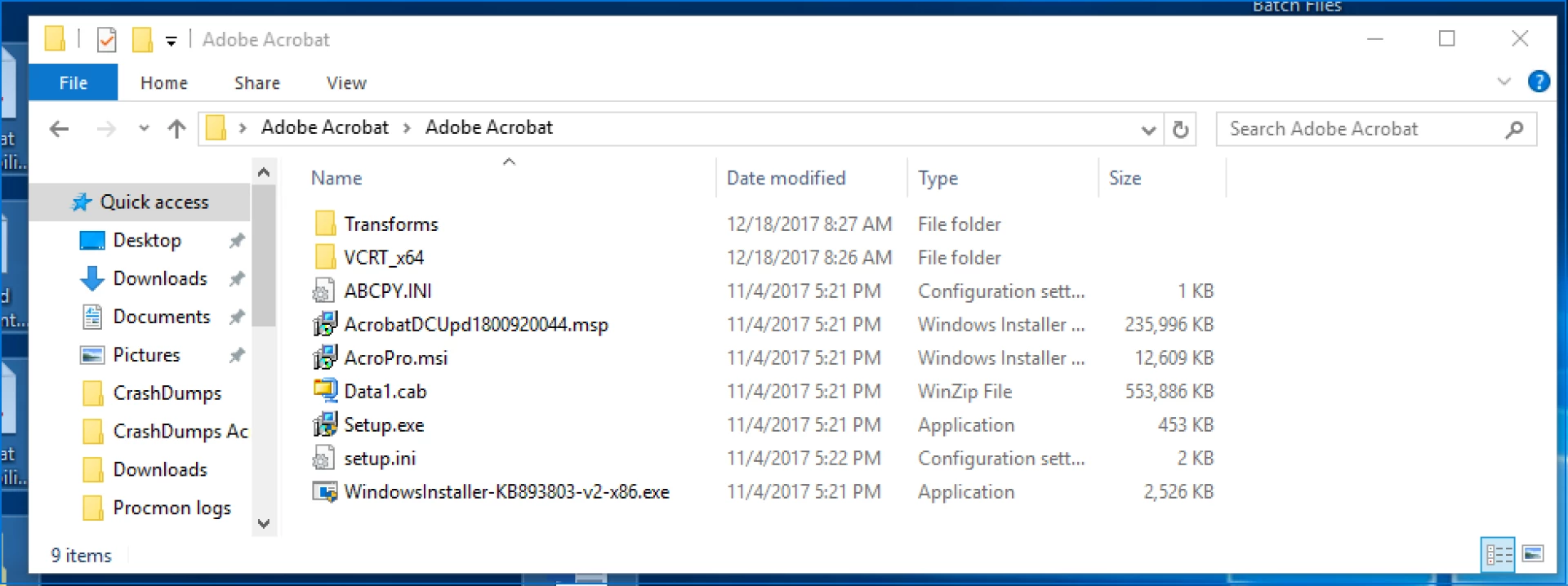Screen dimensions: 1568x586
Task: Select the Data1.cab archive icon
Action: pos(325,391)
